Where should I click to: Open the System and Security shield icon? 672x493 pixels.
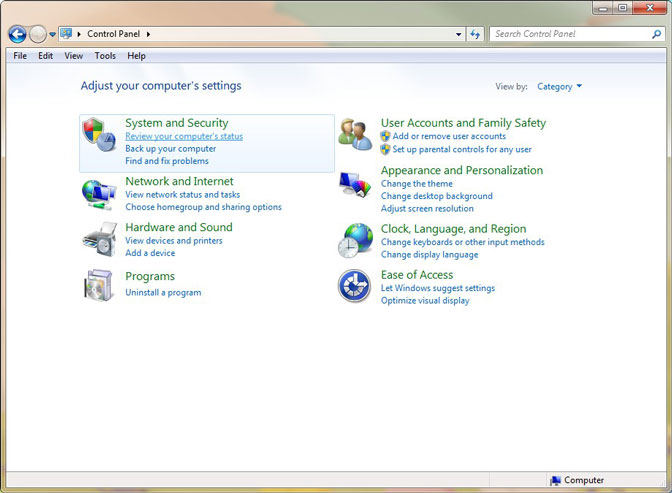[x=99, y=134]
